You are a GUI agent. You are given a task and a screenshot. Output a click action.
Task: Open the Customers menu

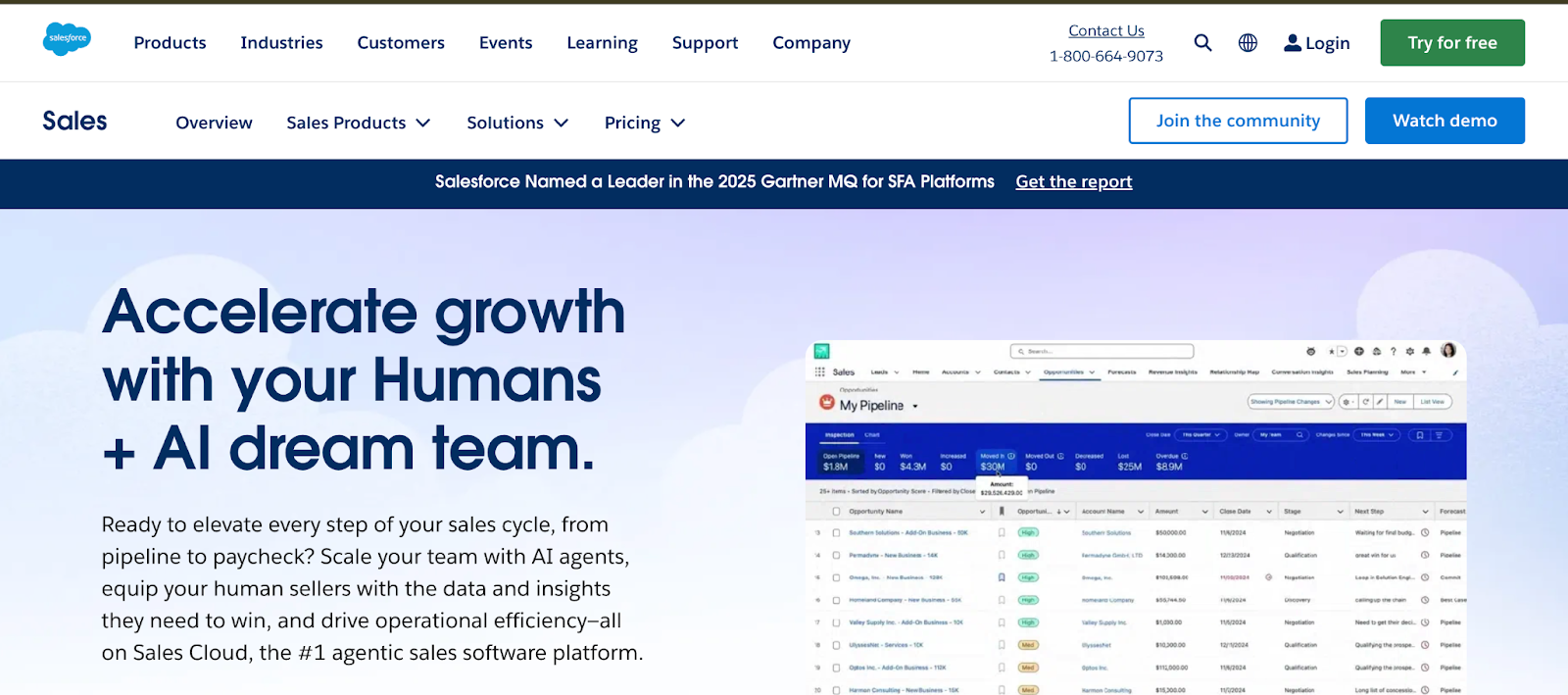[401, 42]
